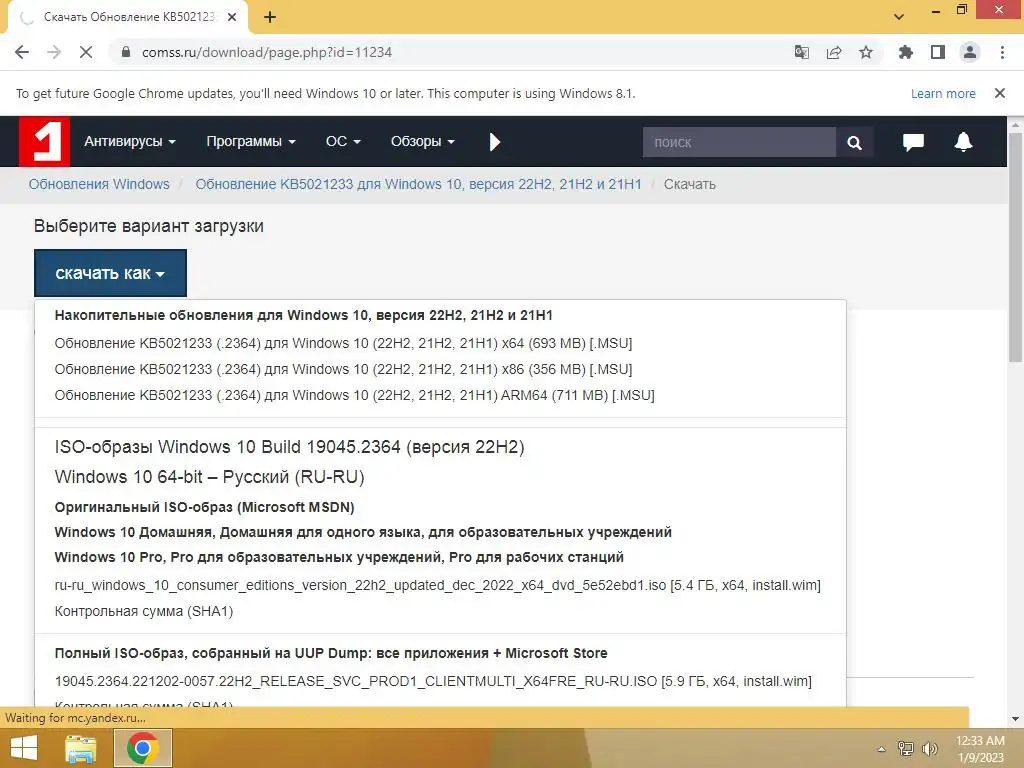This screenshot has height=768, width=1024.
Task: Open the Обновление KB5021233 breadcrumb link
Action: [419, 184]
